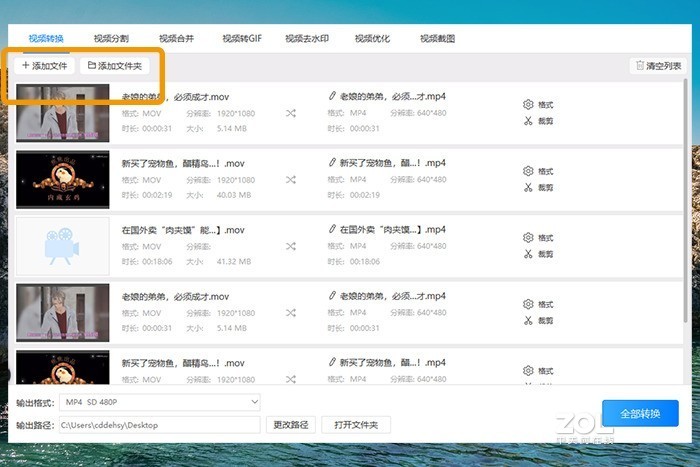Screen dimensions: 700x467
Task: Click 打开文件夹 button
Action: click(356, 425)
